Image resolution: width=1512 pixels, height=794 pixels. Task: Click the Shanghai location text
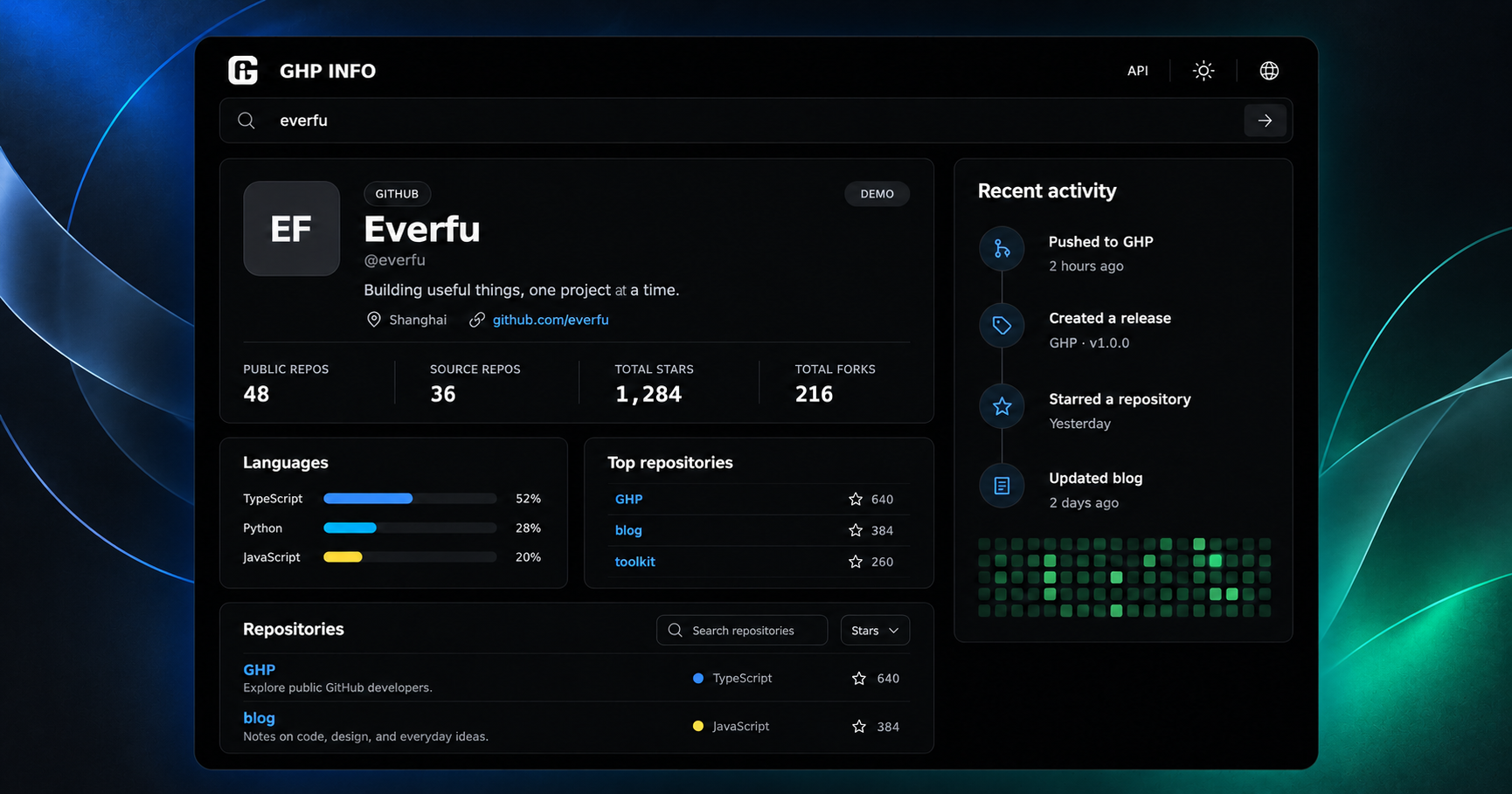418,320
